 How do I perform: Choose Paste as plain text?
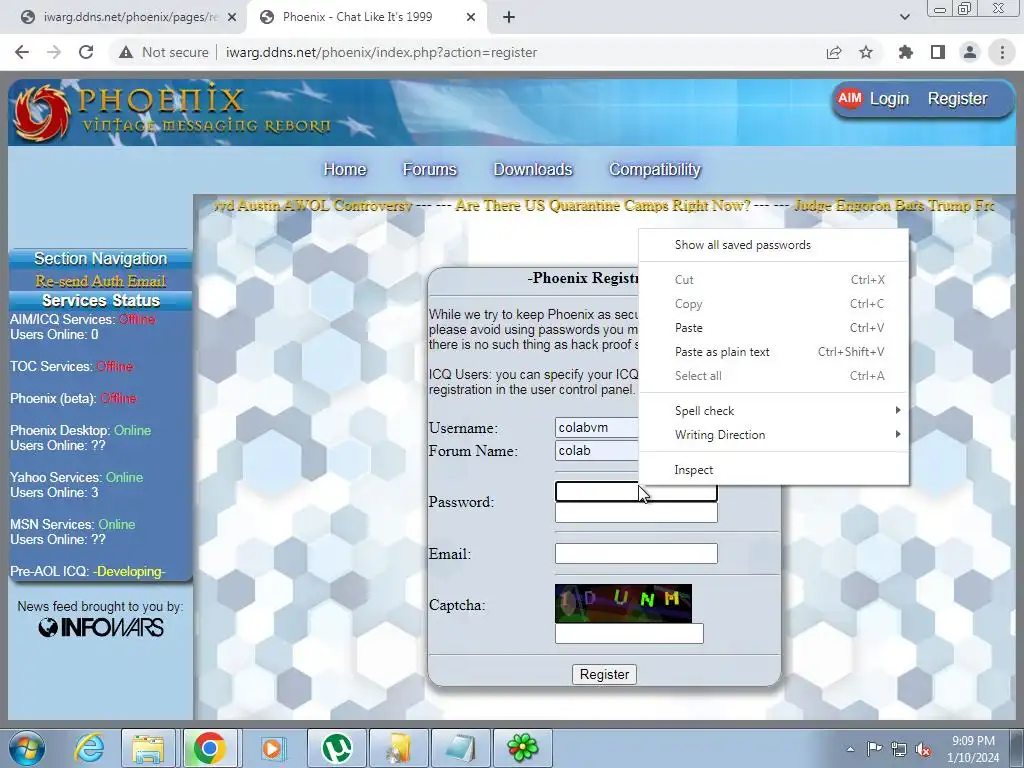coord(774,352)
